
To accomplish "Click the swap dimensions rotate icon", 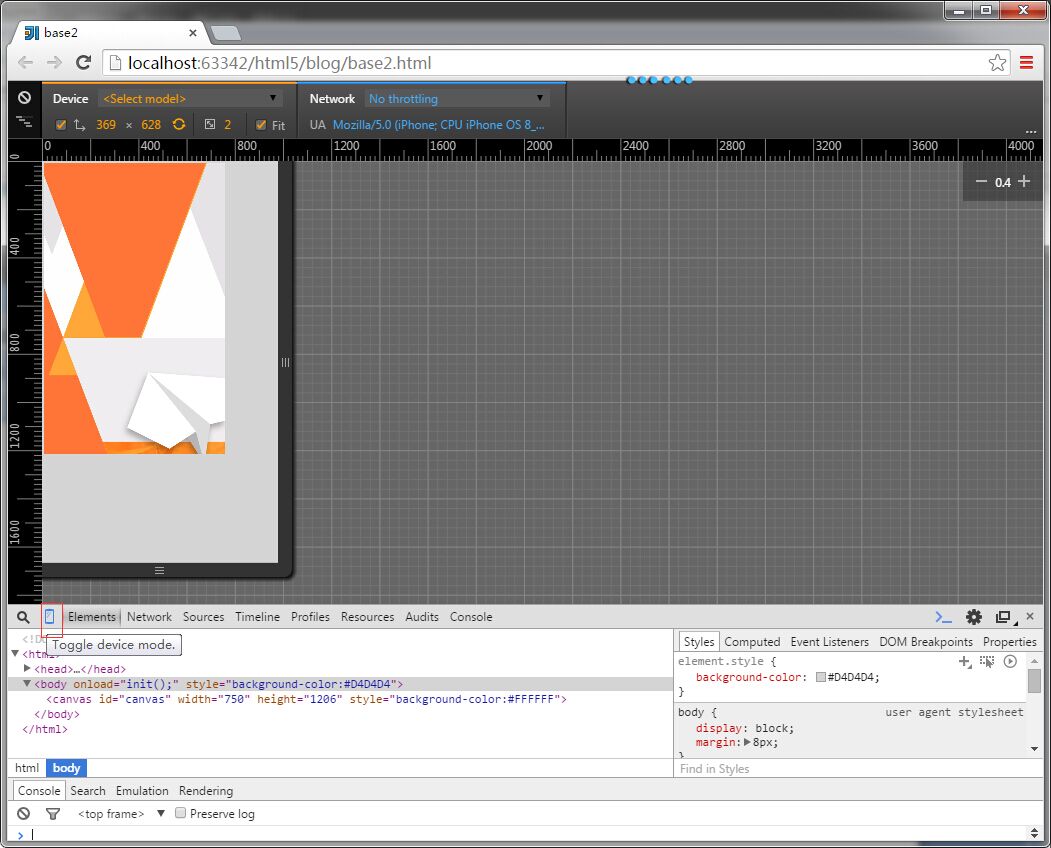I will tap(179, 125).
